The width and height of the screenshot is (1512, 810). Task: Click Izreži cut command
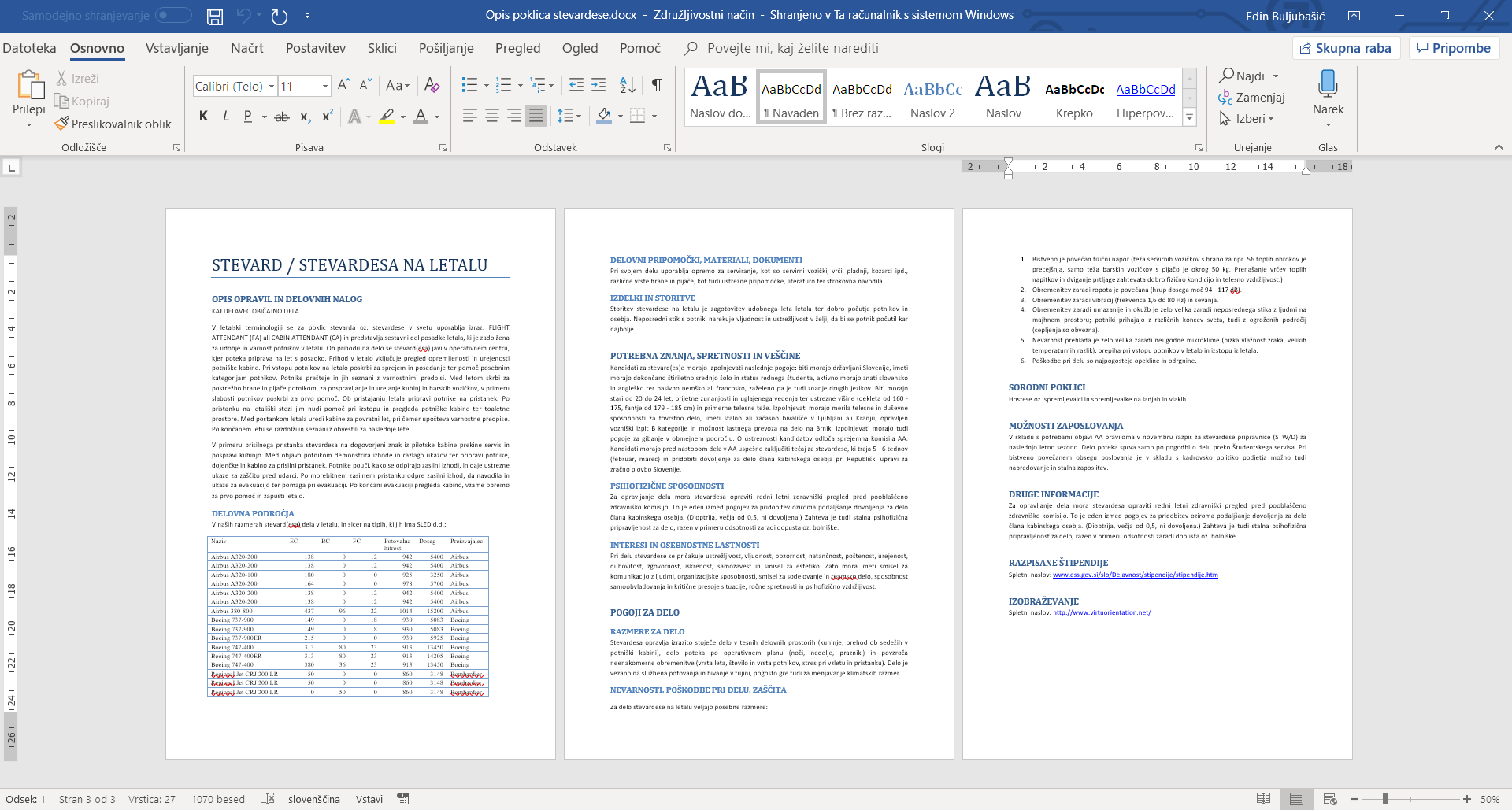pos(77,79)
